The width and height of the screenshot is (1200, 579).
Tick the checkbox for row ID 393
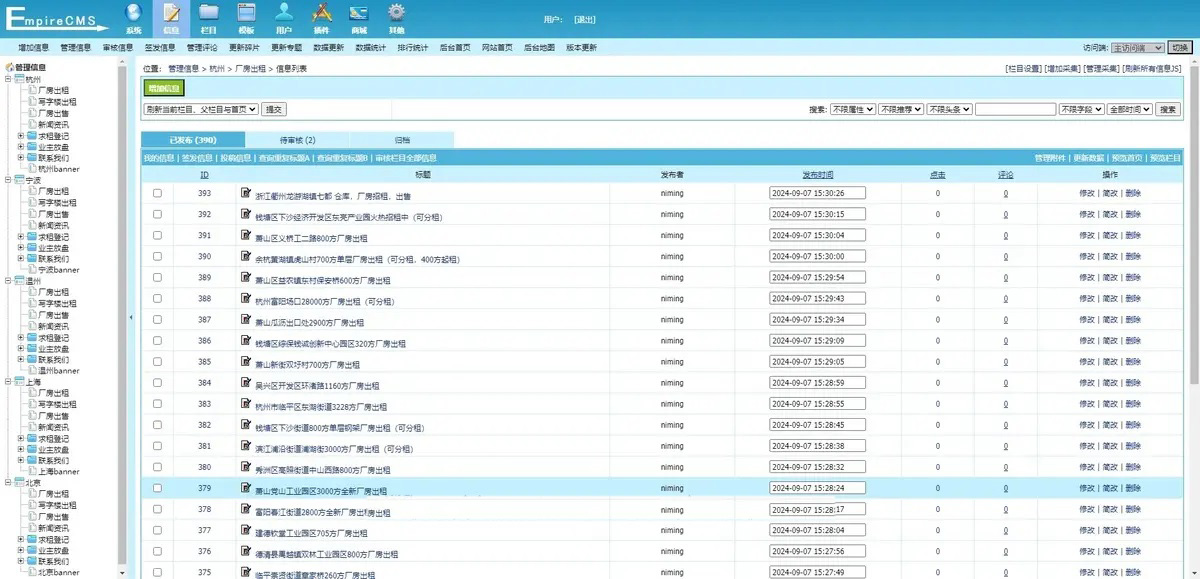pos(157,193)
